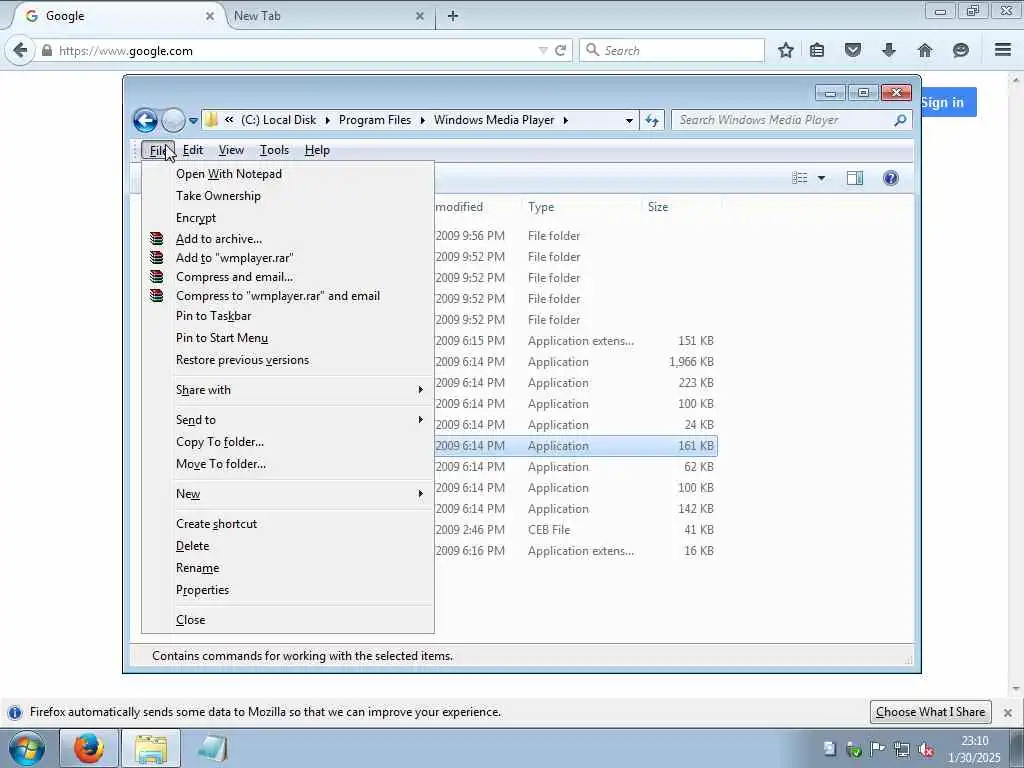Click refresh button beside Explorer address bar
Screen dimensions: 1024x768
[x=652, y=120]
